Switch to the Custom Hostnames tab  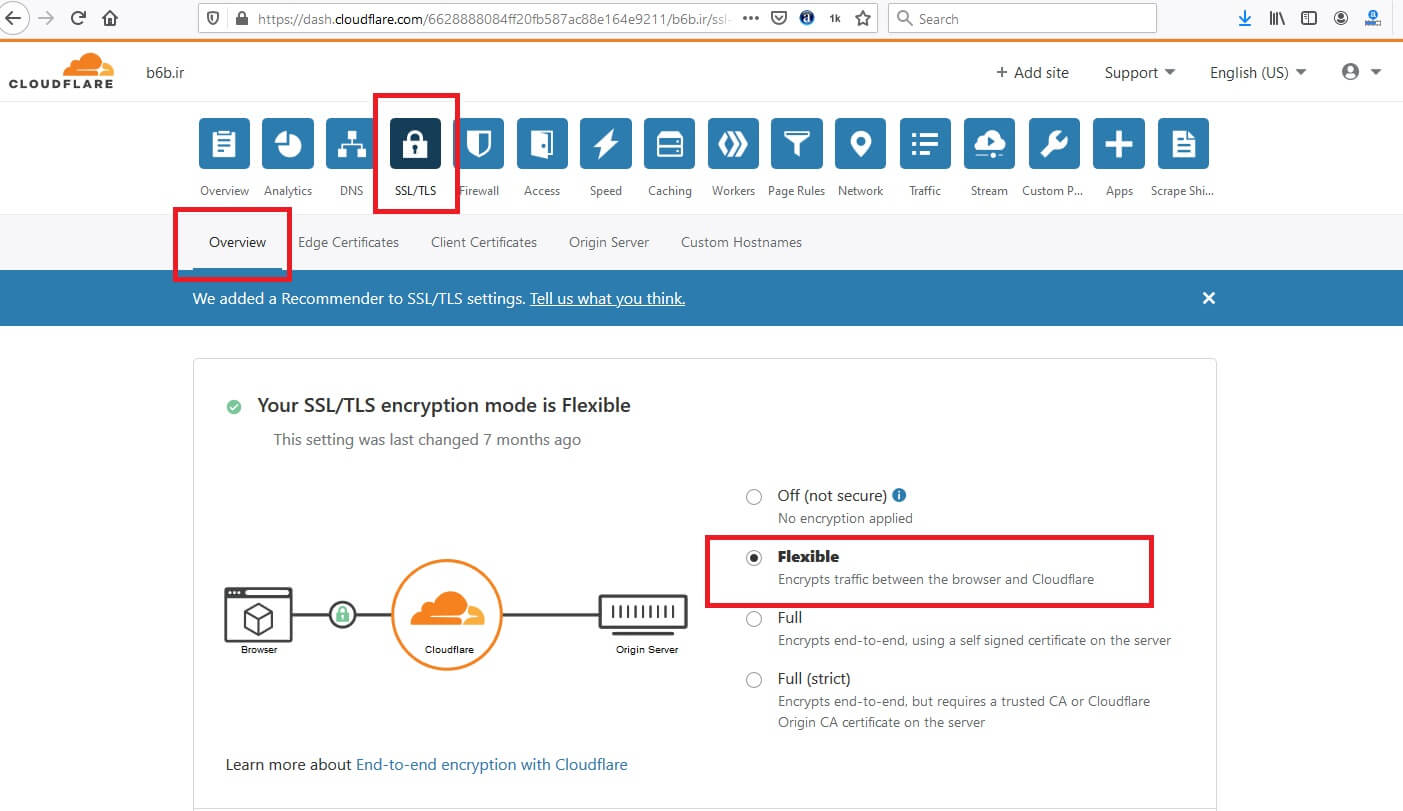pyautogui.click(x=741, y=242)
